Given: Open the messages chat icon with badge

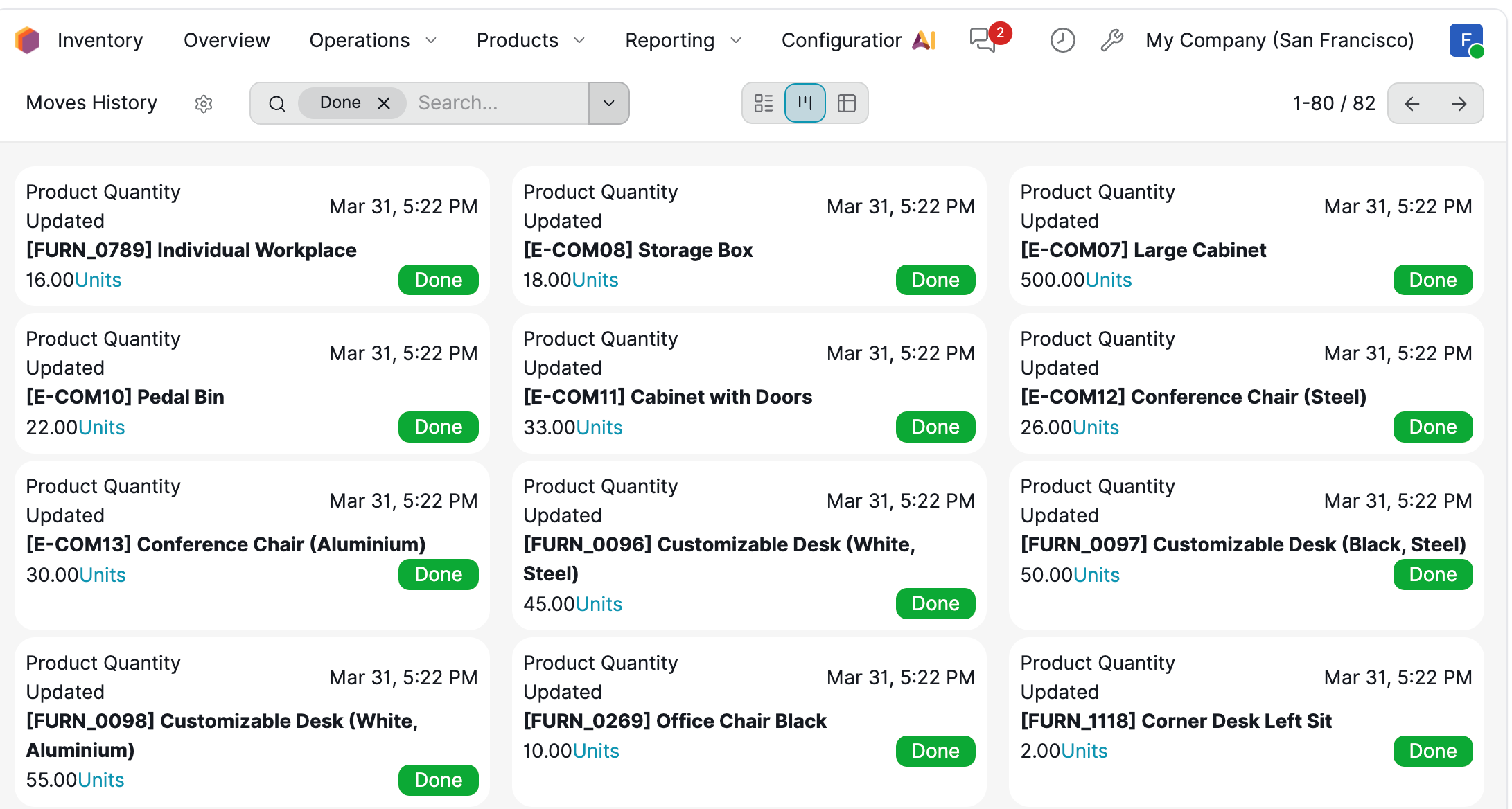Looking at the screenshot, I should click(983, 40).
